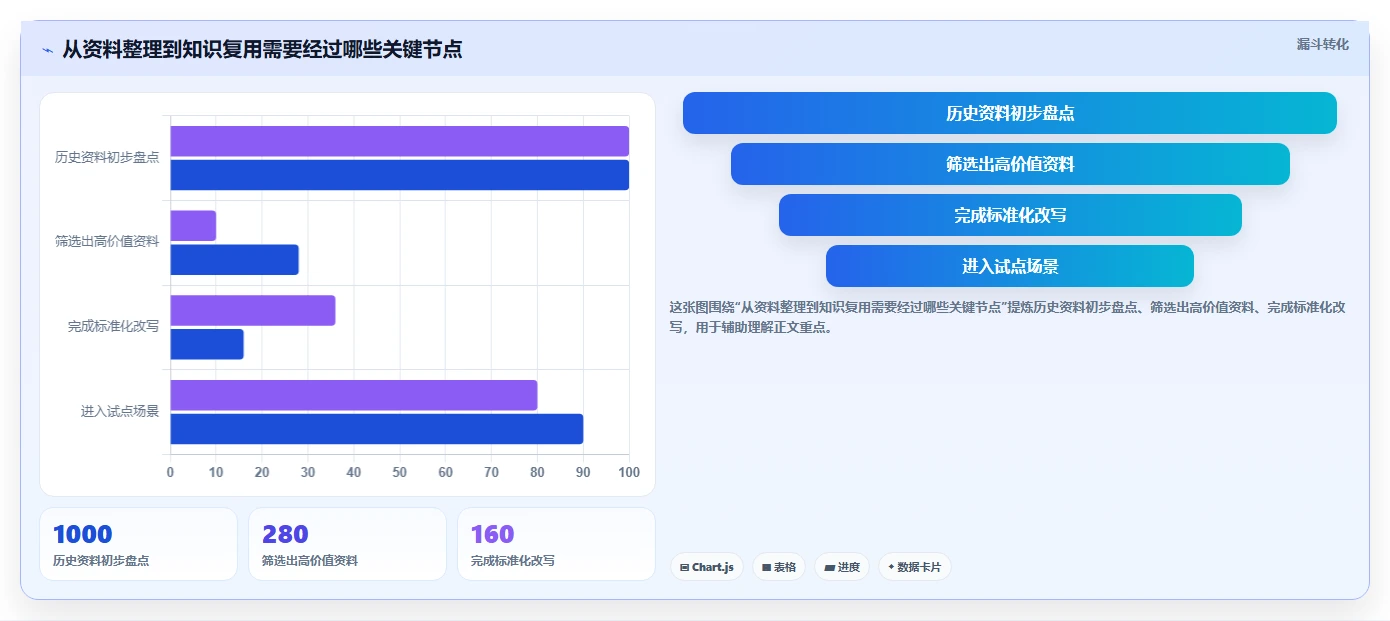Click the 数据卡片 tag chip
This screenshot has height=621, width=1390.
[915, 567]
